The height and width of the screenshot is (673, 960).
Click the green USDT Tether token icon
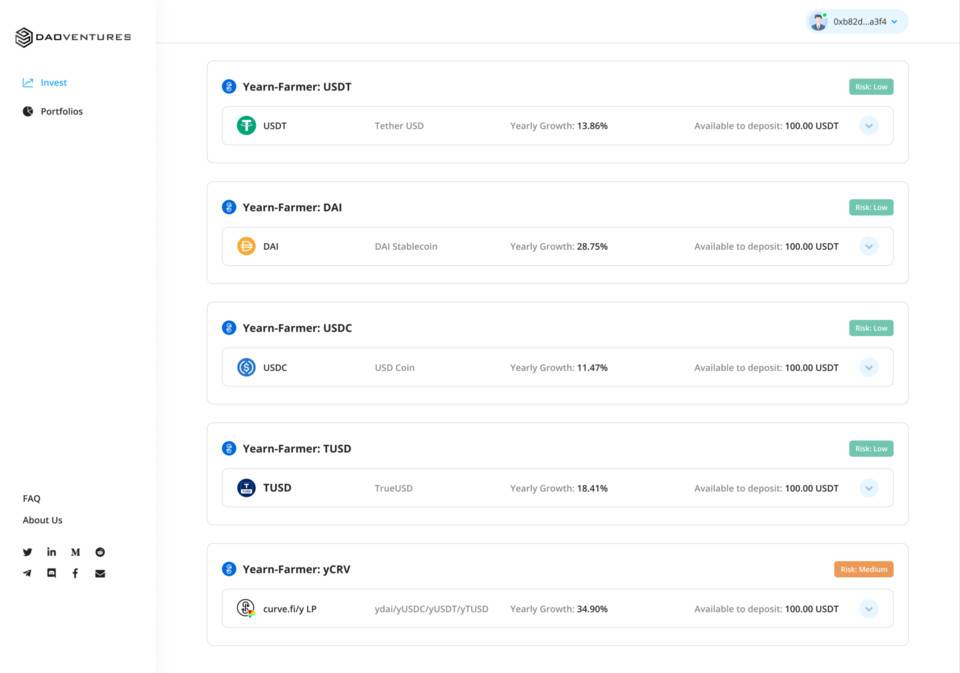click(x=245, y=126)
